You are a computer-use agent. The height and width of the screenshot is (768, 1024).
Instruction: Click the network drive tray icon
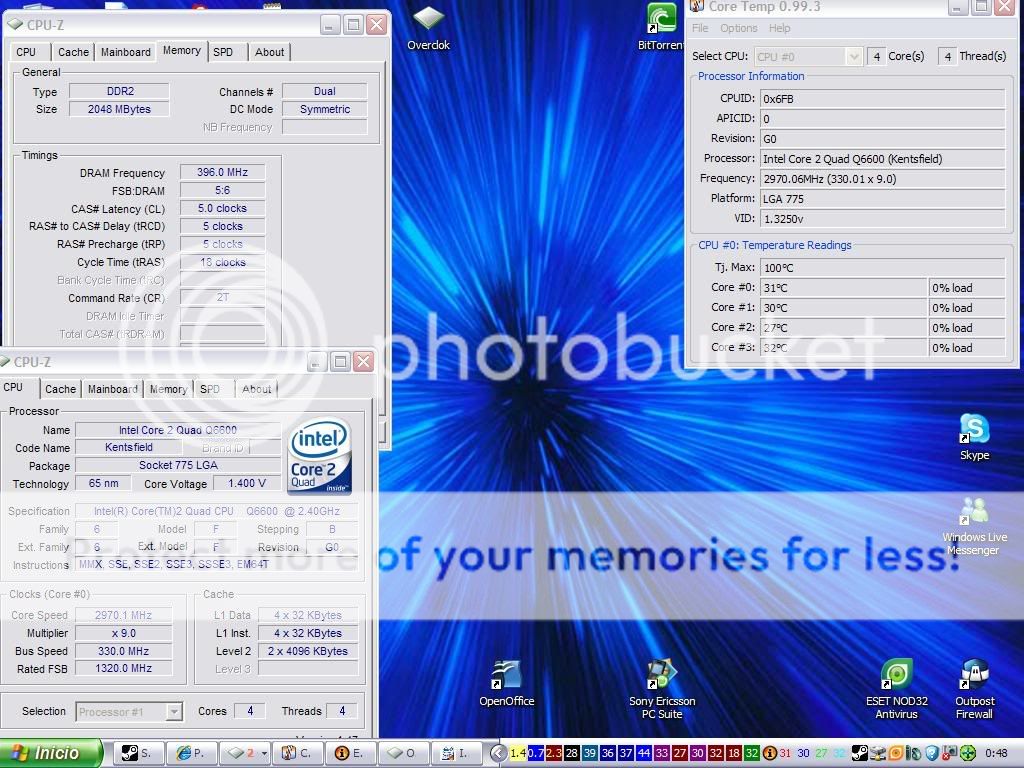(878, 753)
